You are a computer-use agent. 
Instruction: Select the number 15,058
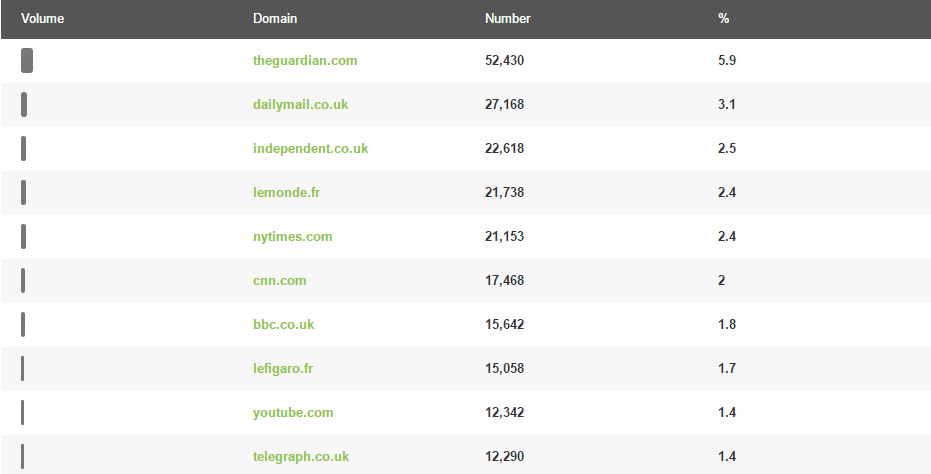pos(505,368)
